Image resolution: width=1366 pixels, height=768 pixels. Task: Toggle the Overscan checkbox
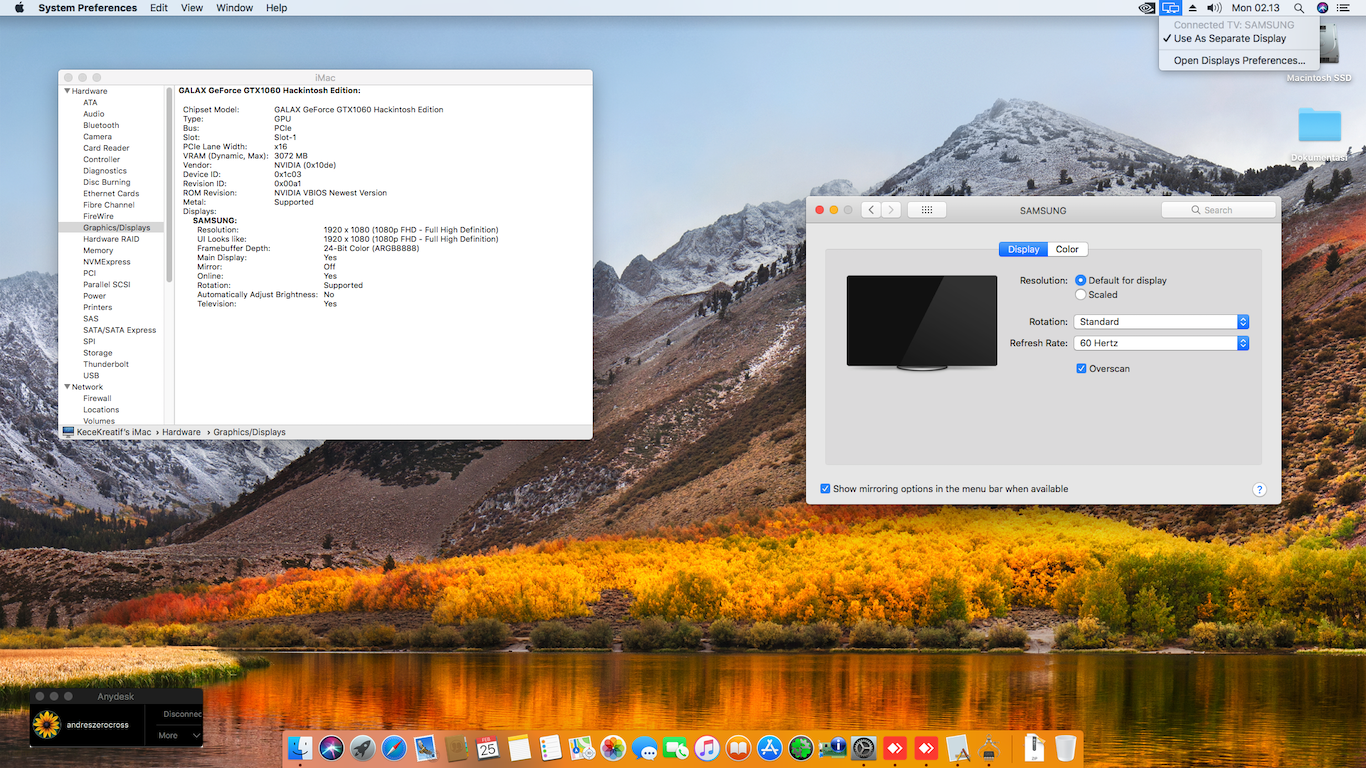click(1082, 369)
